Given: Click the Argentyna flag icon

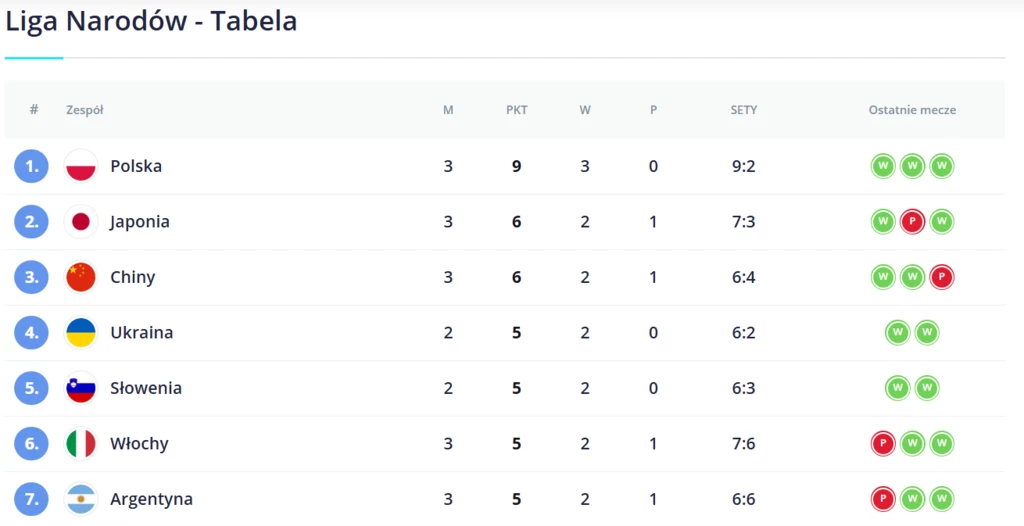Looking at the screenshot, I should tap(81, 499).
